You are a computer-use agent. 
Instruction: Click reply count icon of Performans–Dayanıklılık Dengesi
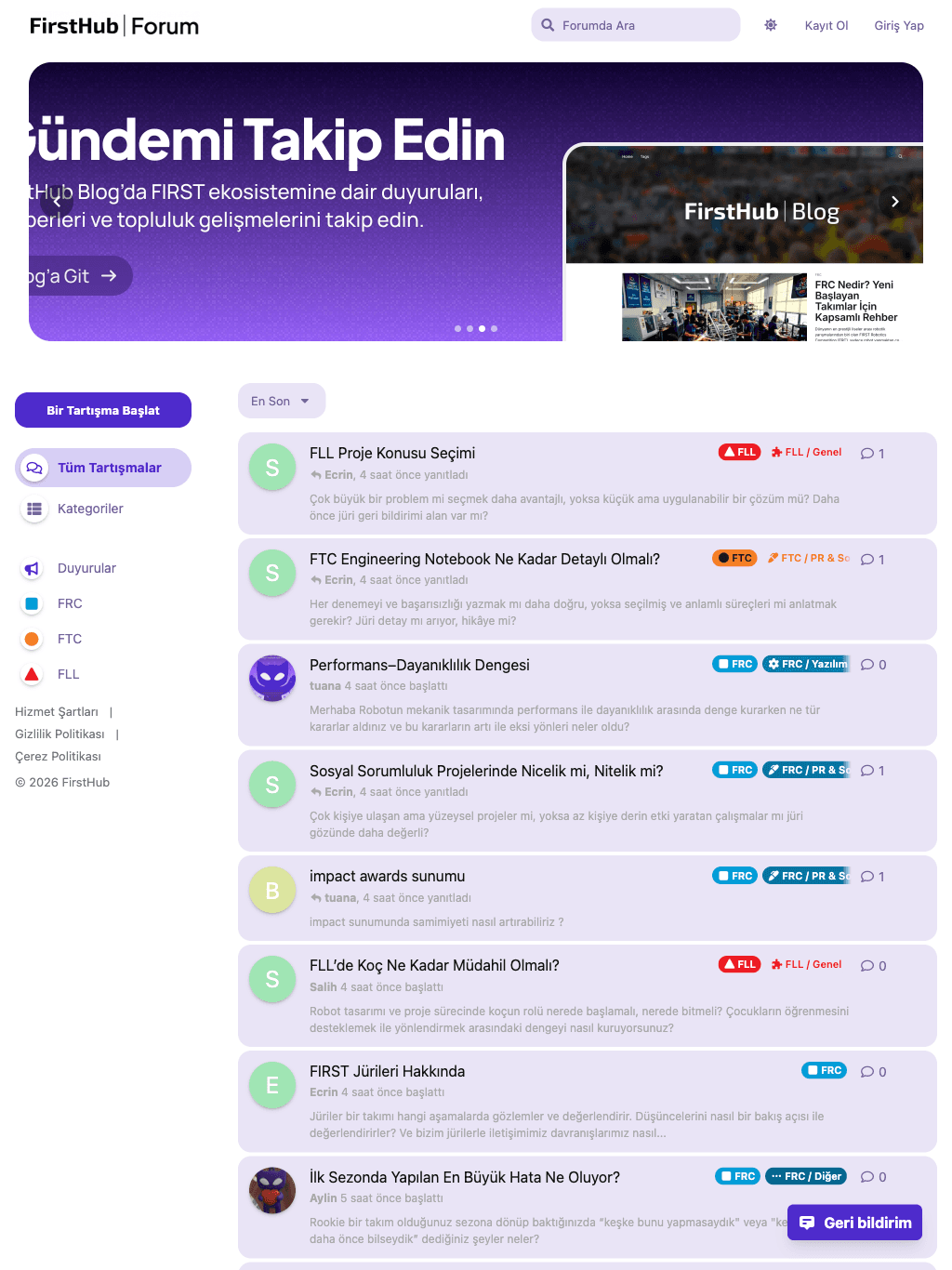click(x=867, y=665)
